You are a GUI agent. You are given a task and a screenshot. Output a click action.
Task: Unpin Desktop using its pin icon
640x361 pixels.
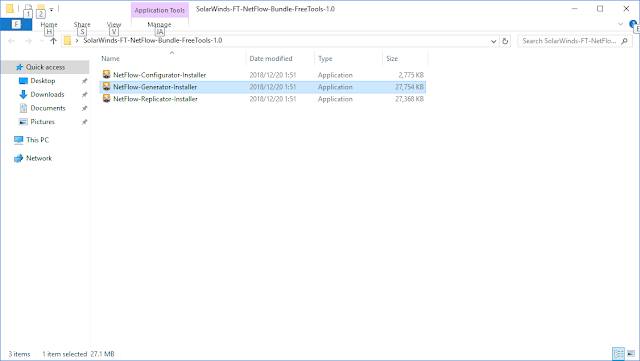point(84,81)
